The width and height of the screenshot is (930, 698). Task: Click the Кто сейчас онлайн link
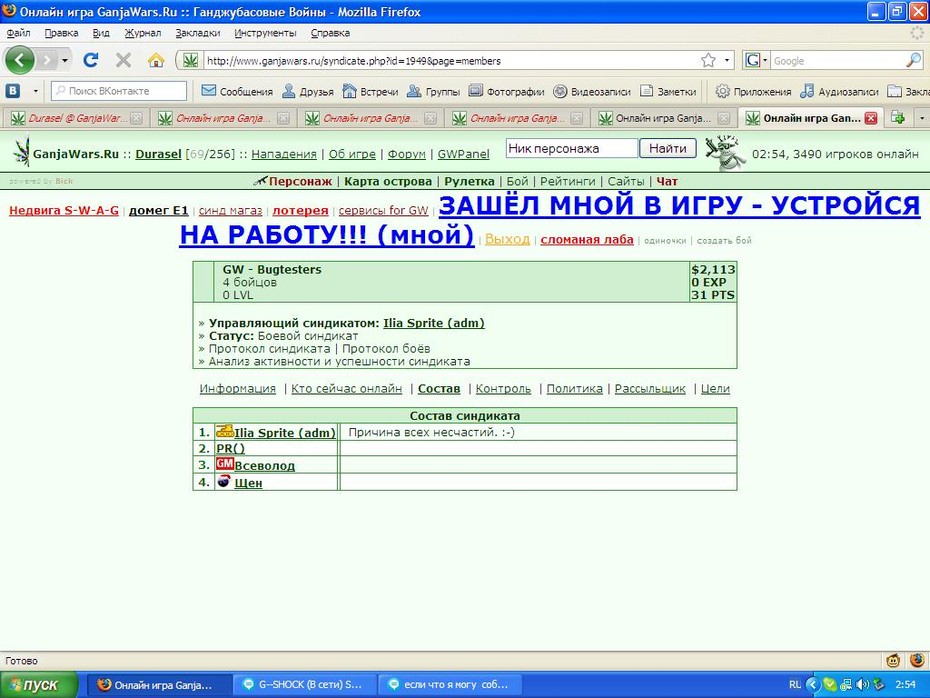click(x=346, y=388)
